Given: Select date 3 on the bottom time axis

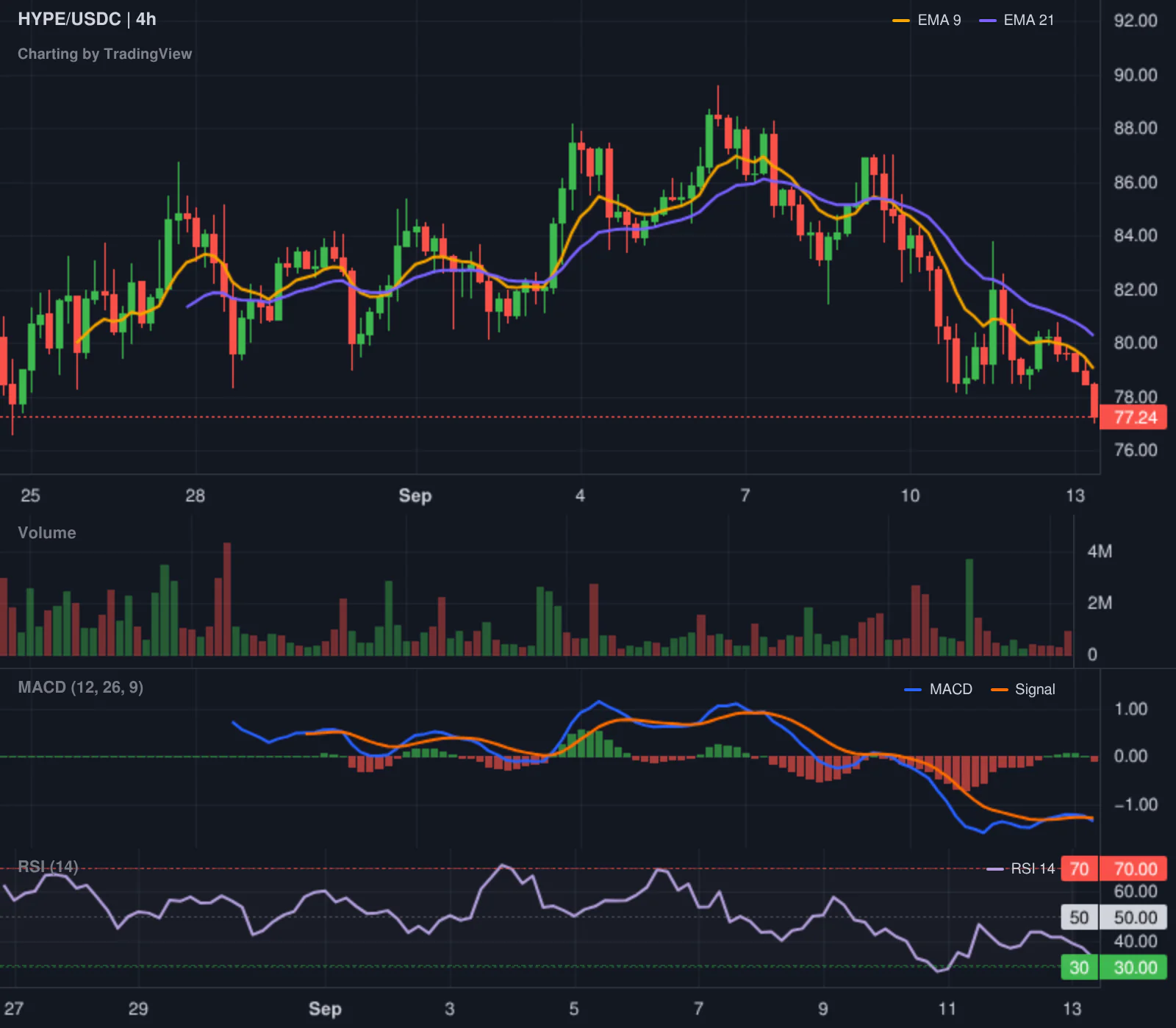Looking at the screenshot, I should pos(449,1009).
